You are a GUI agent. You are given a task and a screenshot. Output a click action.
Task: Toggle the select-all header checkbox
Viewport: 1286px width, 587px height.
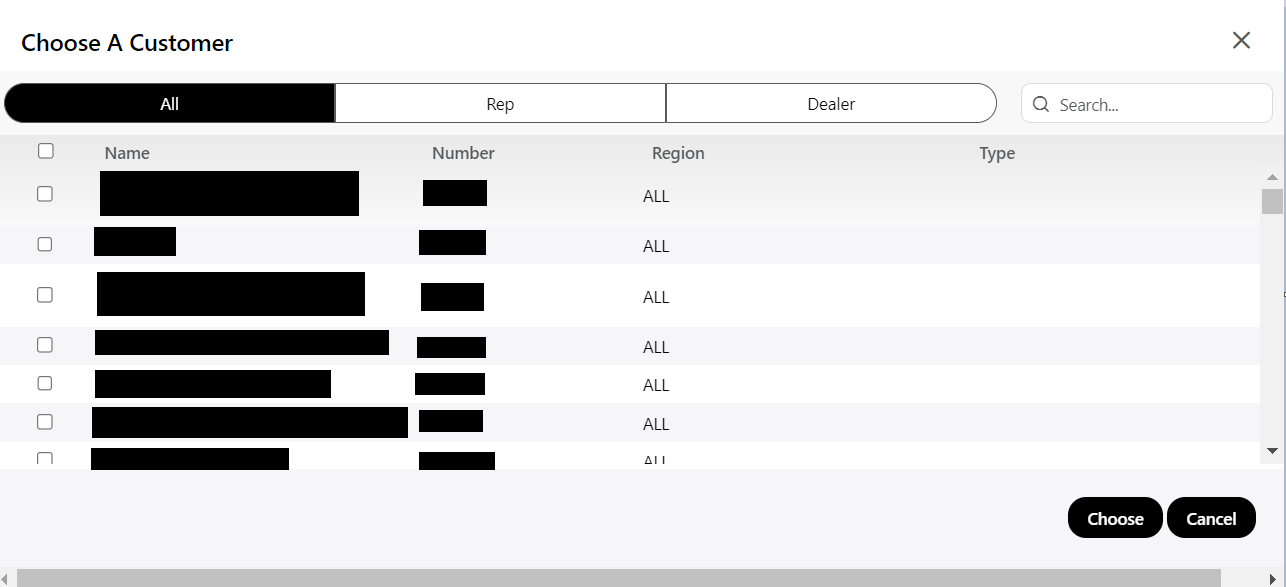[x=45, y=151]
